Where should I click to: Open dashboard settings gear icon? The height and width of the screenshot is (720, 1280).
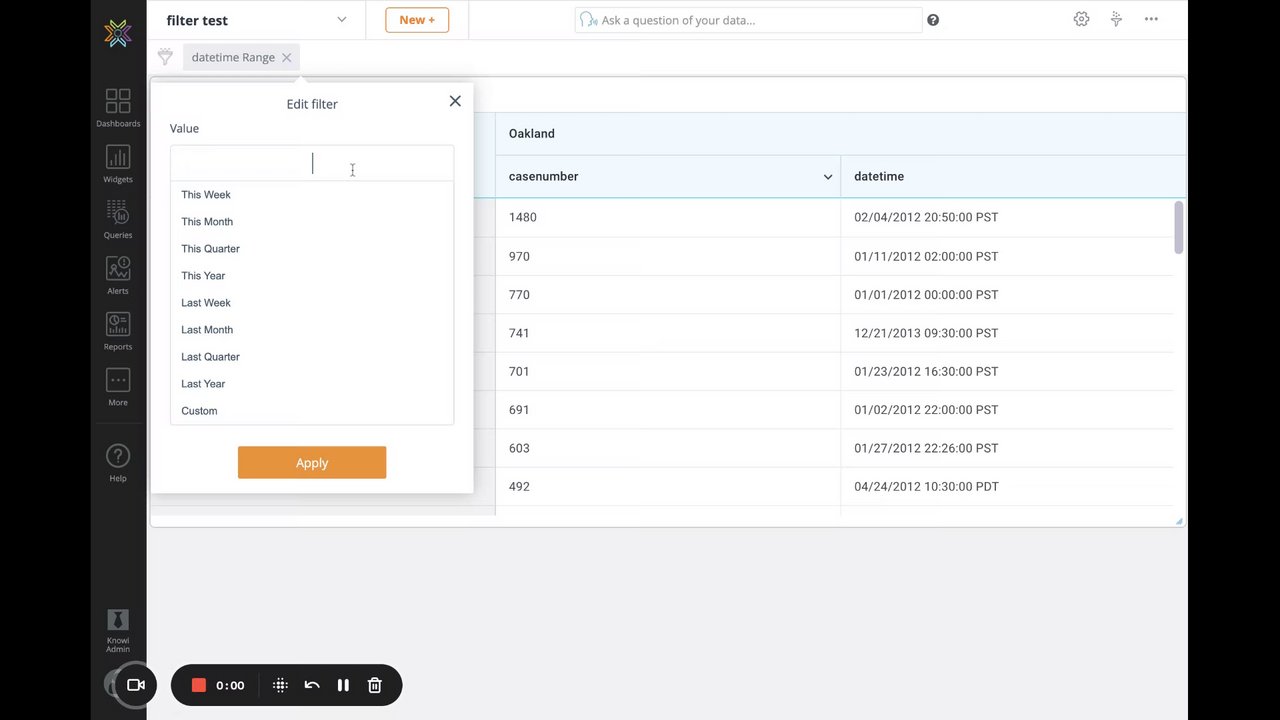[x=1081, y=19]
